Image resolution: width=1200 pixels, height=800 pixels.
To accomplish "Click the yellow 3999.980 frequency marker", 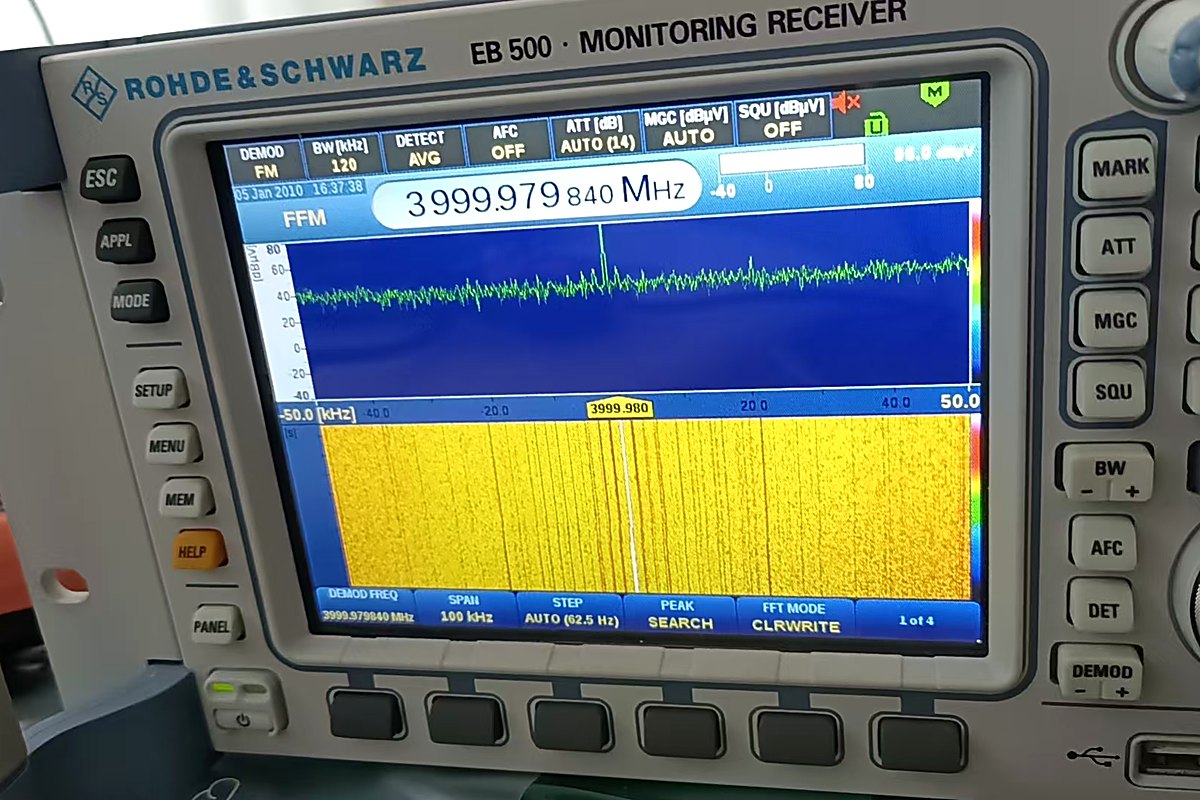I will click(x=619, y=408).
